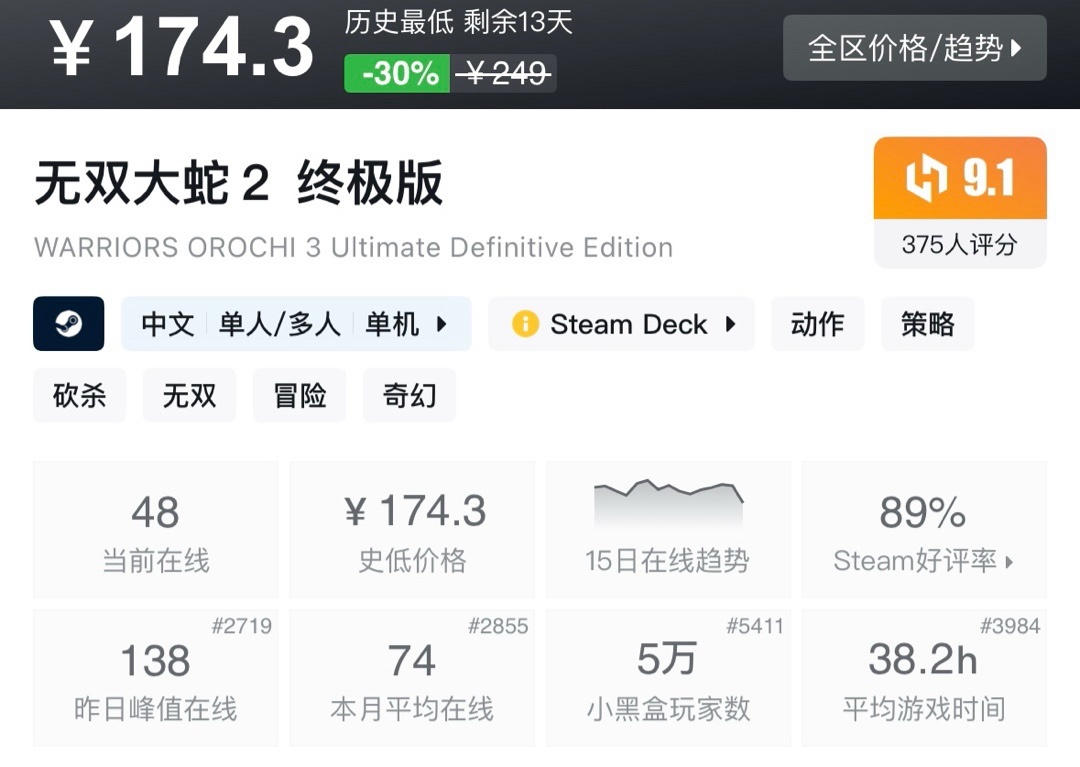This screenshot has height=767, width=1080.
Task: Open the 375人评分 rating count
Action: click(x=959, y=245)
